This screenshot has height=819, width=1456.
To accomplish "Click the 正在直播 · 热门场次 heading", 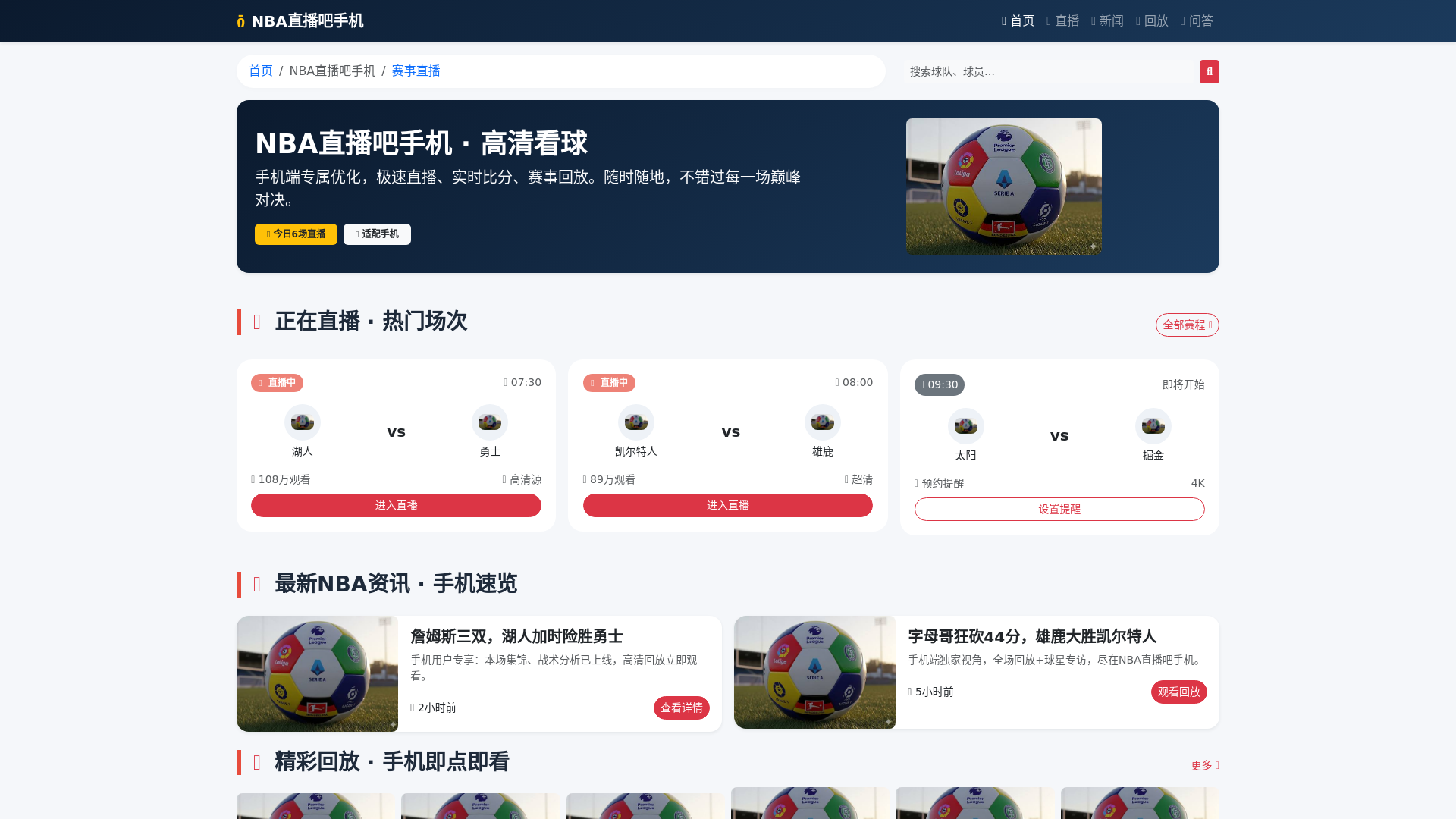I will [x=371, y=322].
